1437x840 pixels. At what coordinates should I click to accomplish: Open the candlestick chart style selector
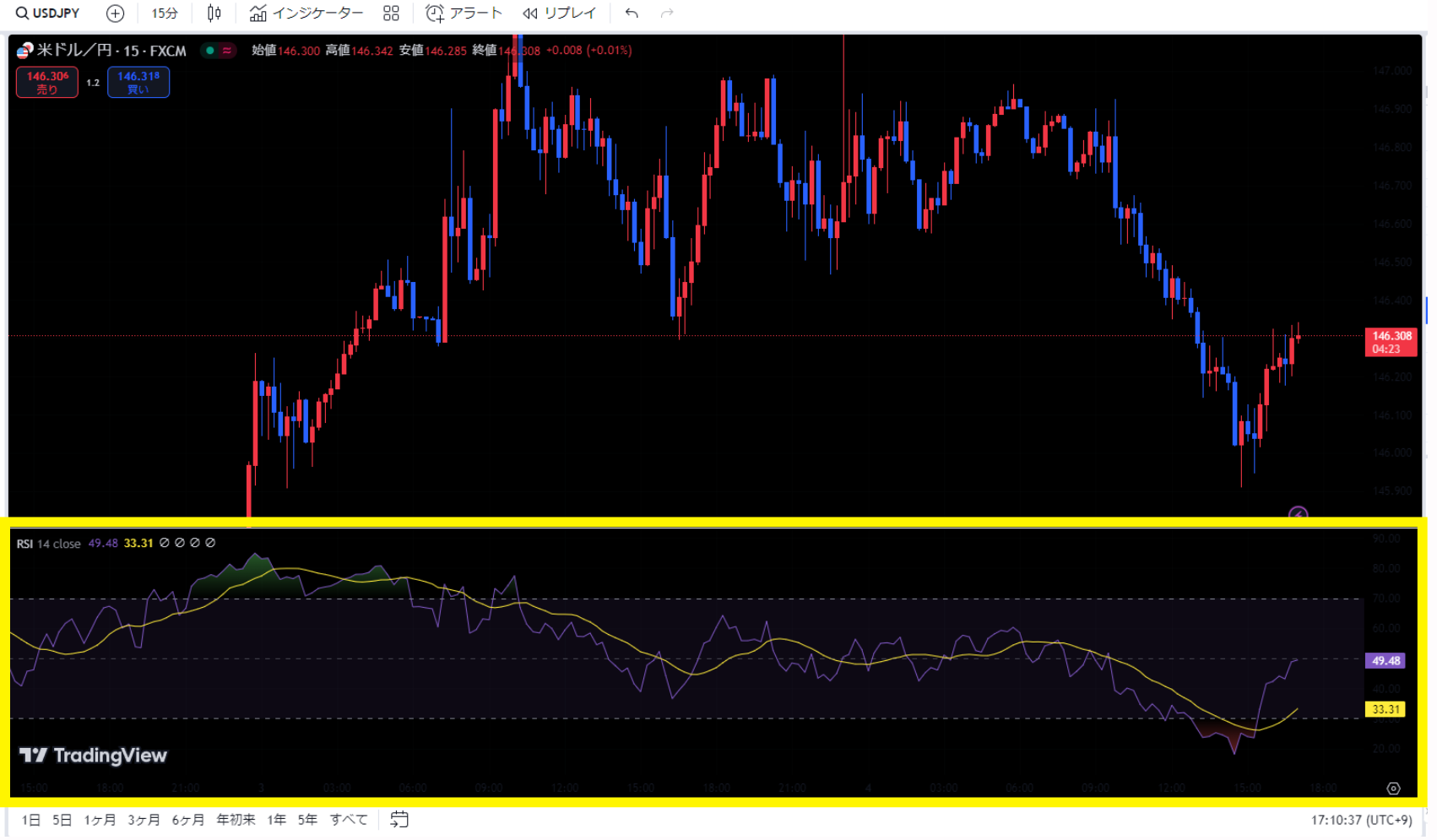(x=214, y=14)
